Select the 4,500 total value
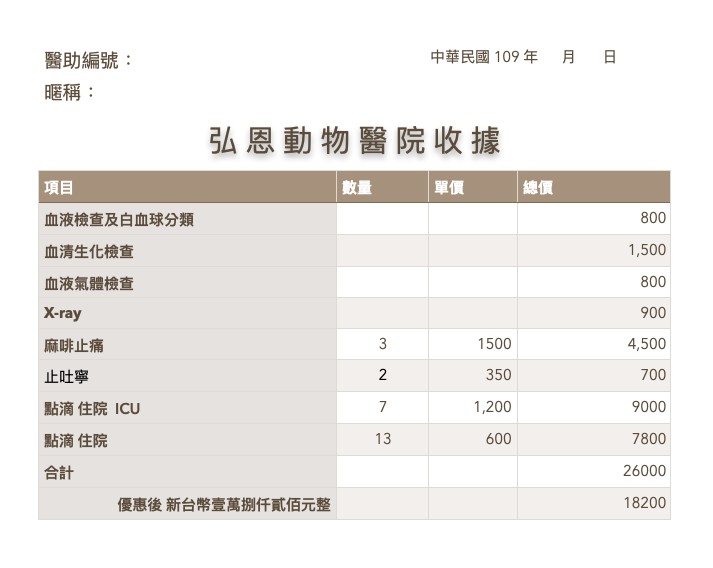The image size is (713, 568). coord(647,344)
